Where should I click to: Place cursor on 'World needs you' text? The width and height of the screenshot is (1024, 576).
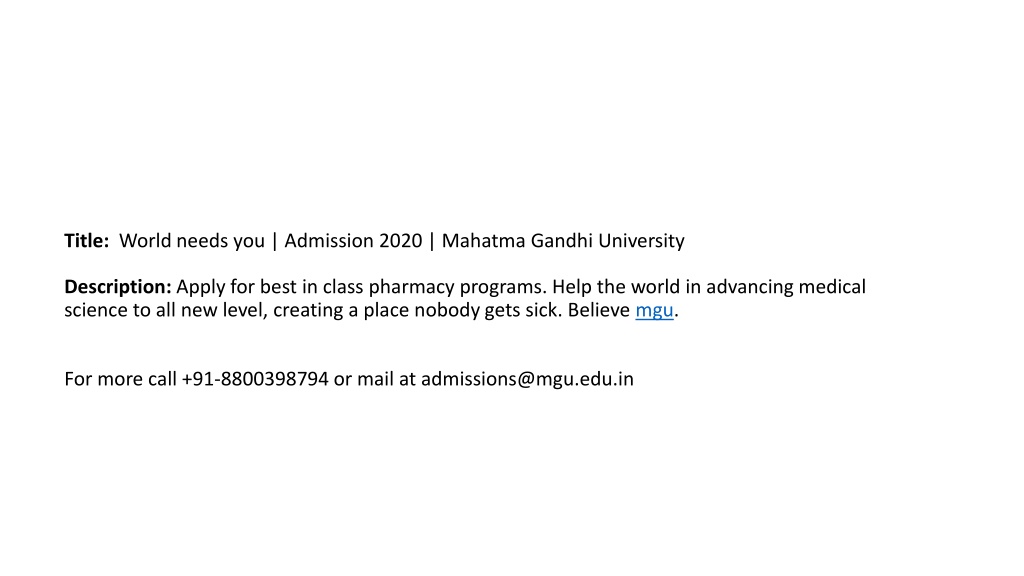[191, 240]
